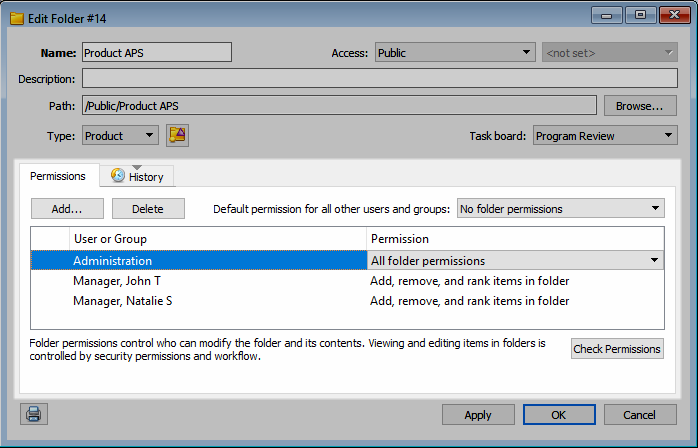This screenshot has width=698, height=448.
Task: Select the Manager, John T row
Action: click(x=117, y=281)
